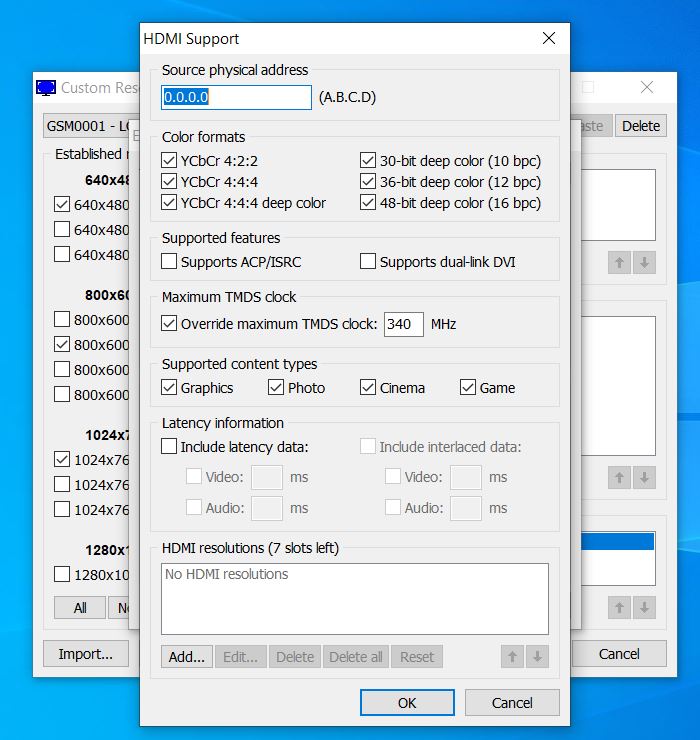Click the Custom Resolution Utility monitor icon
The width and height of the screenshot is (700, 740).
click(46, 88)
